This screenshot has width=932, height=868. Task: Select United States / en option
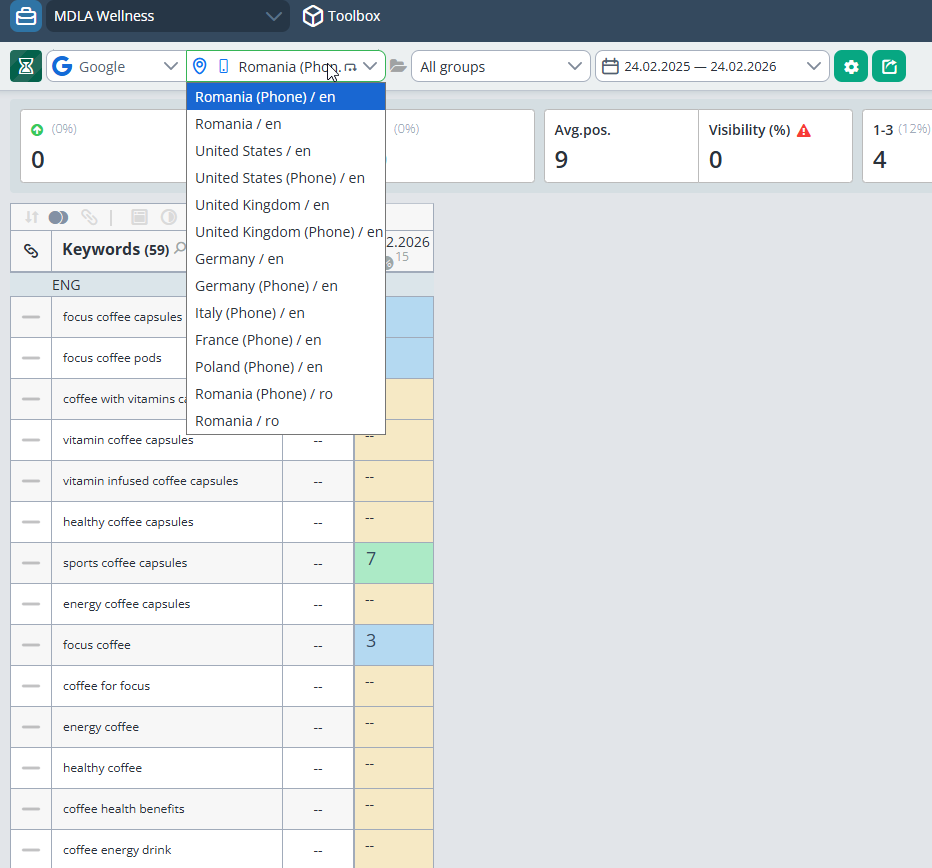click(286, 151)
